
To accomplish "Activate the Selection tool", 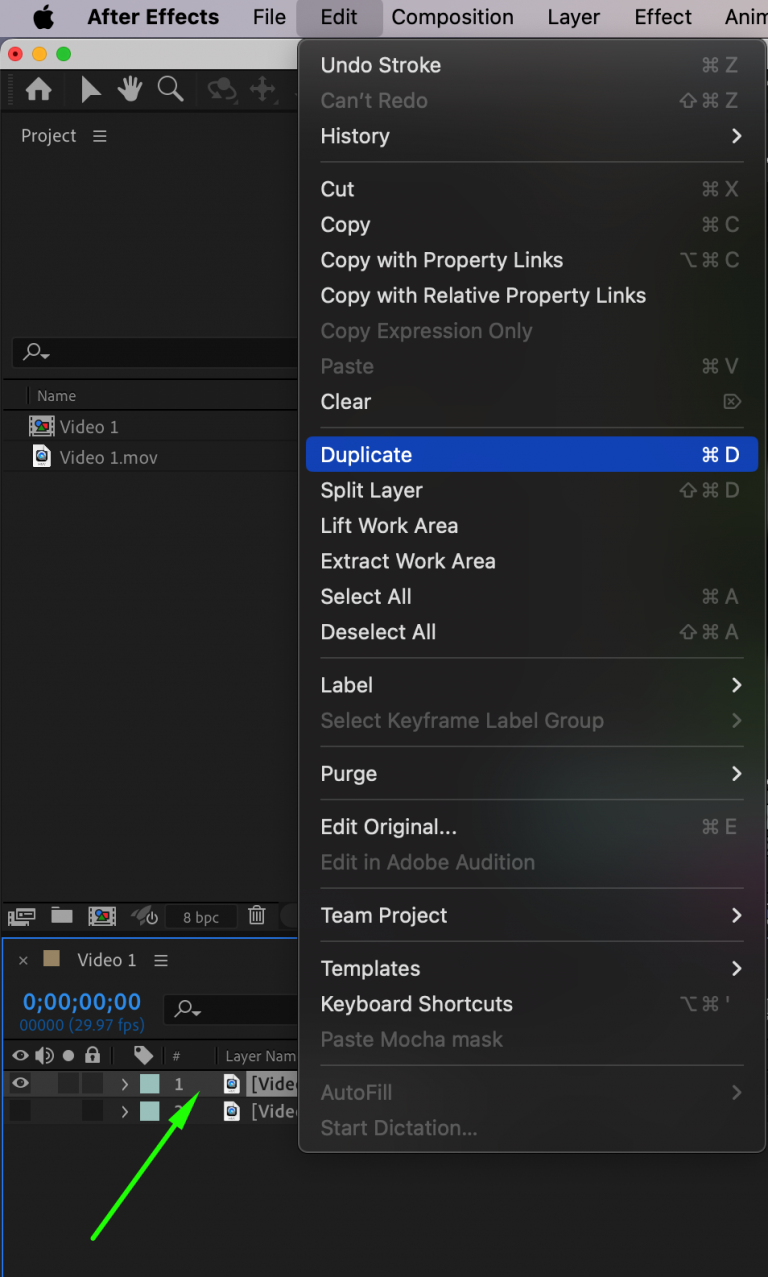I will 90,89.
